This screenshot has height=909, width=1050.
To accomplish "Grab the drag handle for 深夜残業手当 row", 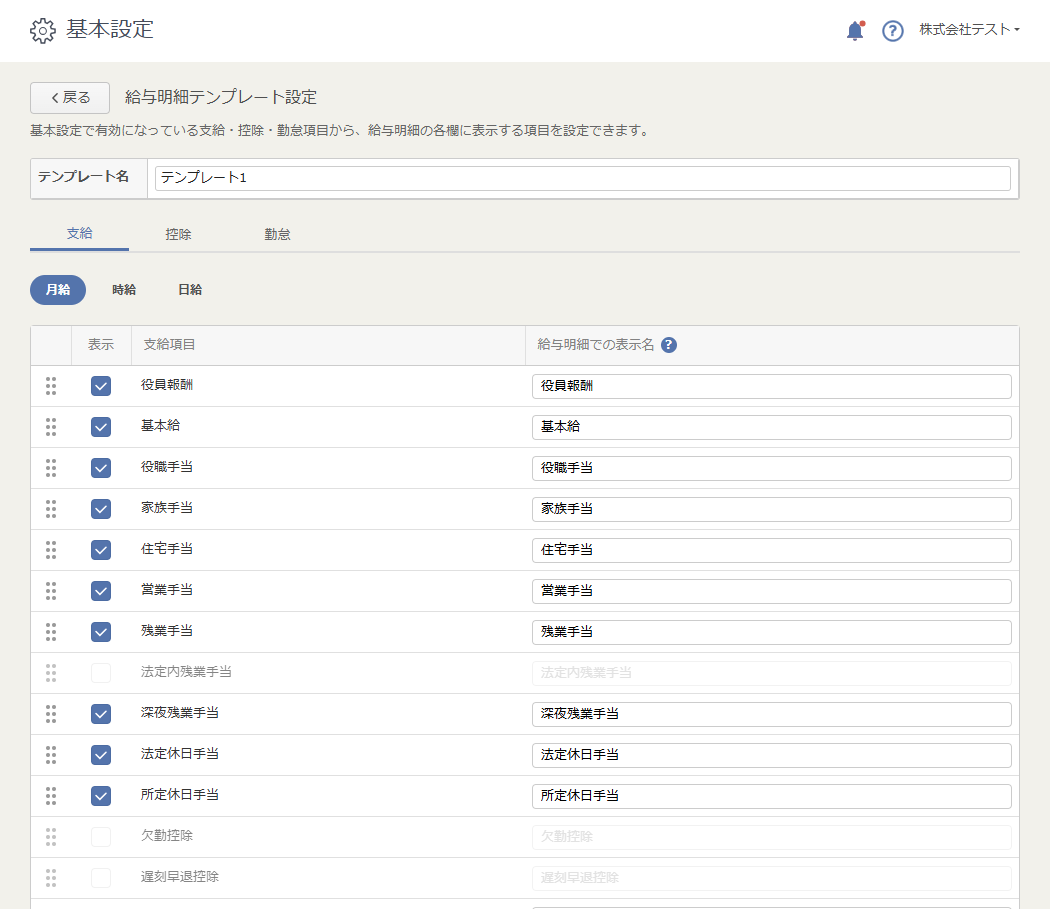I will click(51, 714).
